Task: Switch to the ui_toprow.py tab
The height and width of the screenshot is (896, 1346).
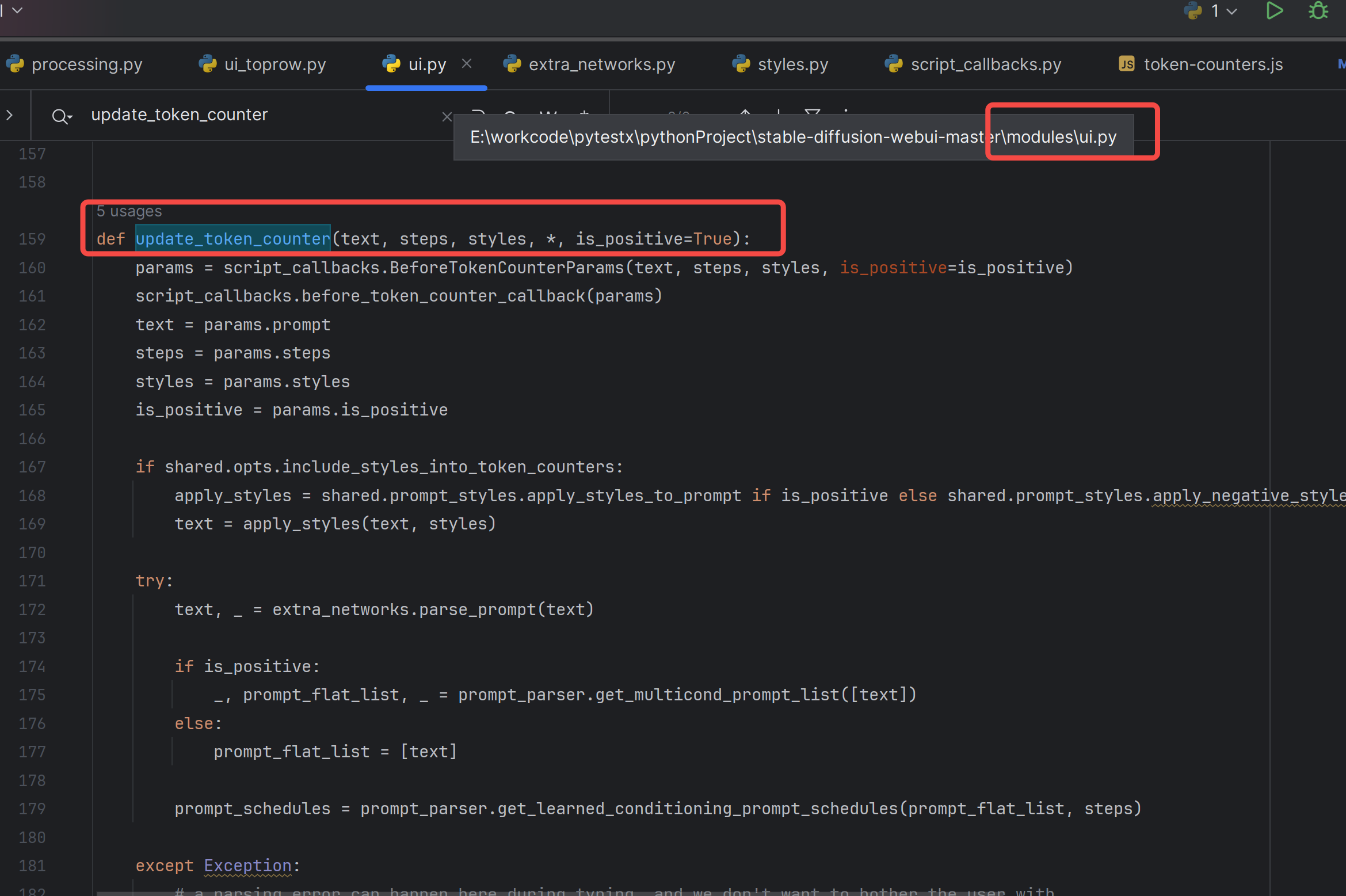Action: [x=262, y=64]
